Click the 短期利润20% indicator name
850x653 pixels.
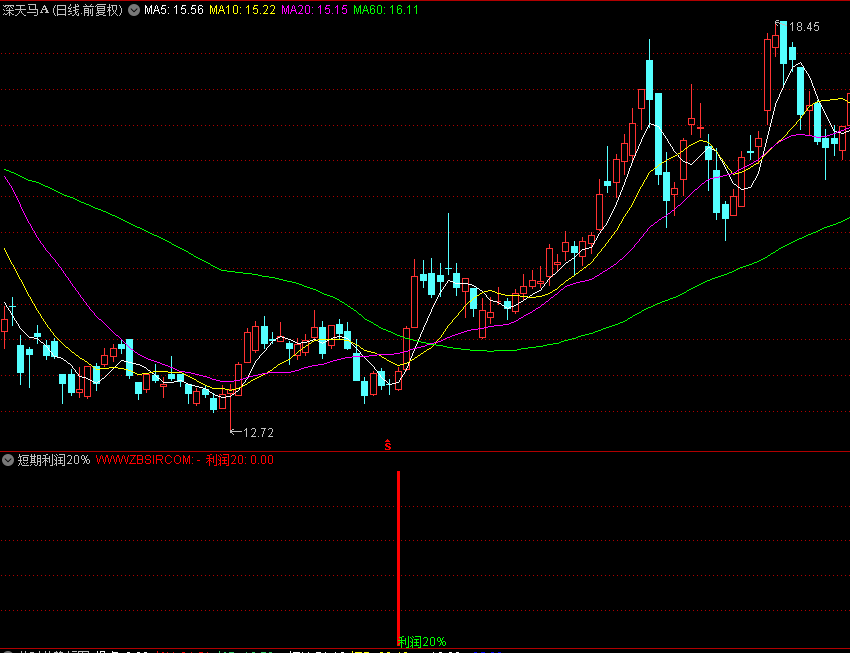[x=54, y=460]
